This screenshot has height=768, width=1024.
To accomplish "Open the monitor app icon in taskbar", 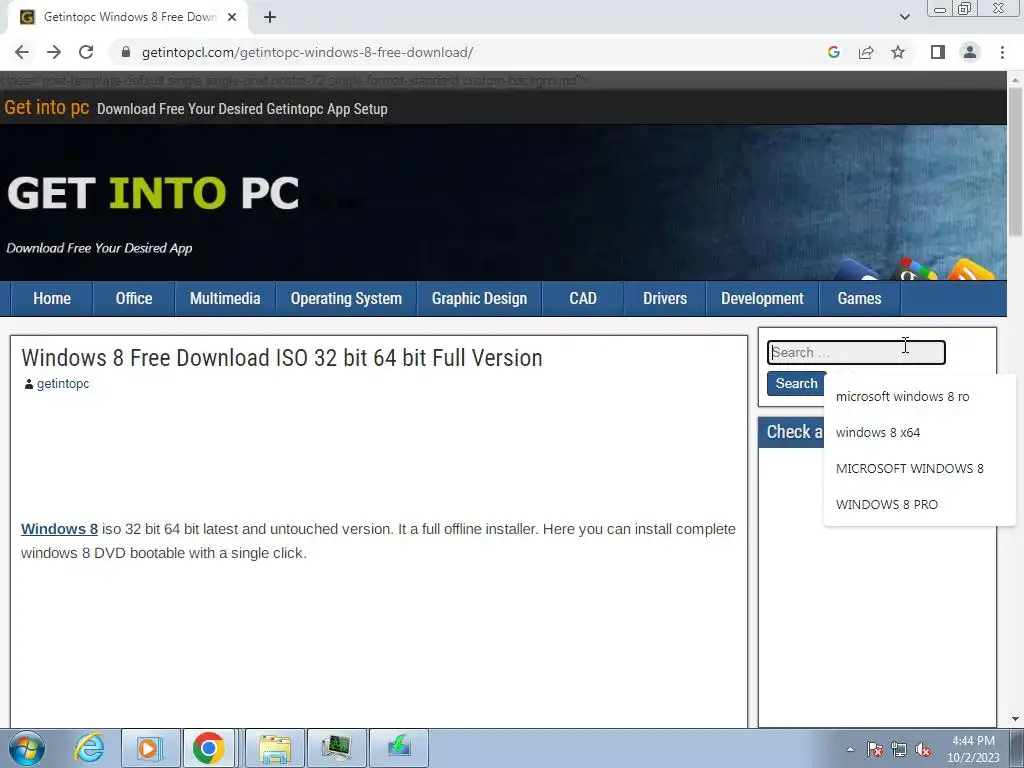I will [x=337, y=748].
